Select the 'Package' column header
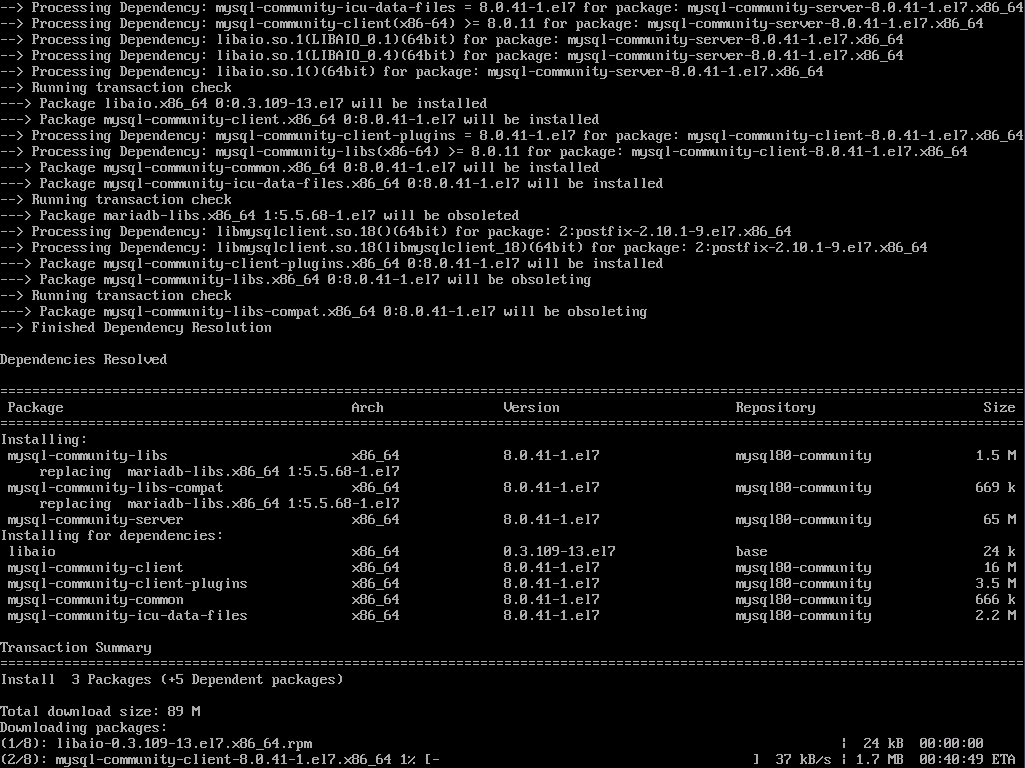This screenshot has width=1025, height=768. [35, 407]
